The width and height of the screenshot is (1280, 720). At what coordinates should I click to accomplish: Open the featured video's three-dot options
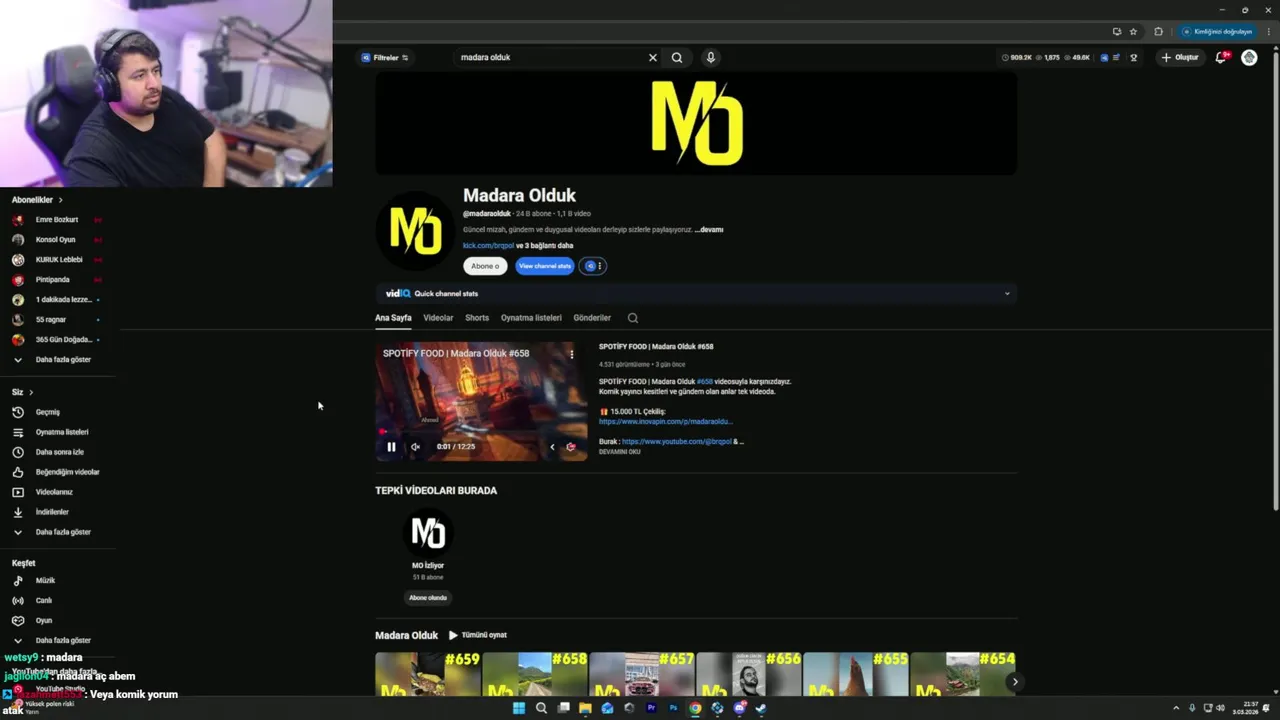coord(572,354)
